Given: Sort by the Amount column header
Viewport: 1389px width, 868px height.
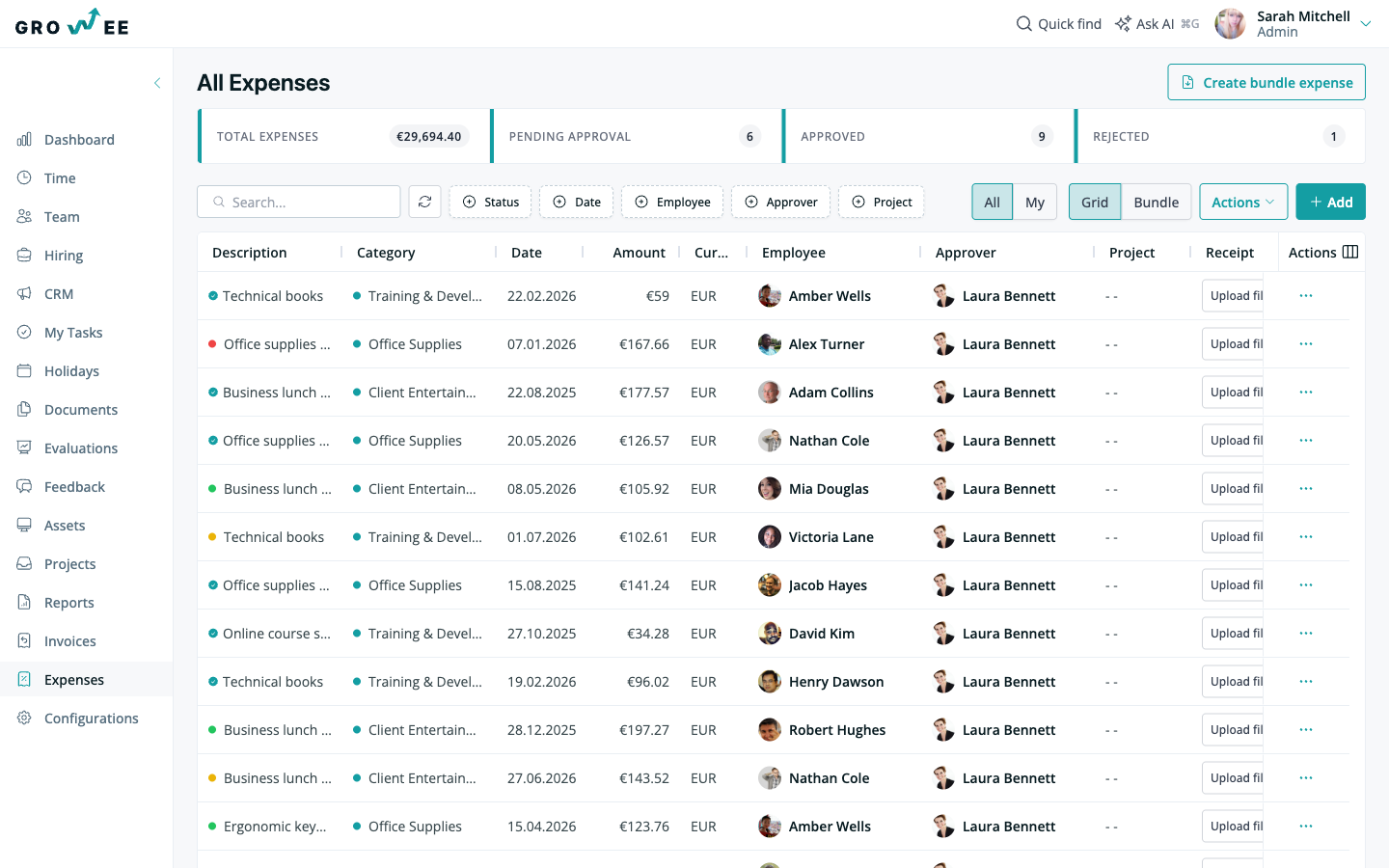Looking at the screenshot, I should [639, 253].
